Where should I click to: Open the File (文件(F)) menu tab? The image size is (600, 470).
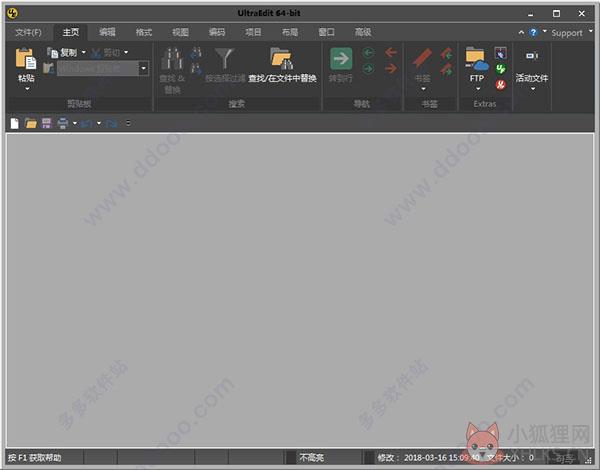pyautogui.click(x=28, y=33)
